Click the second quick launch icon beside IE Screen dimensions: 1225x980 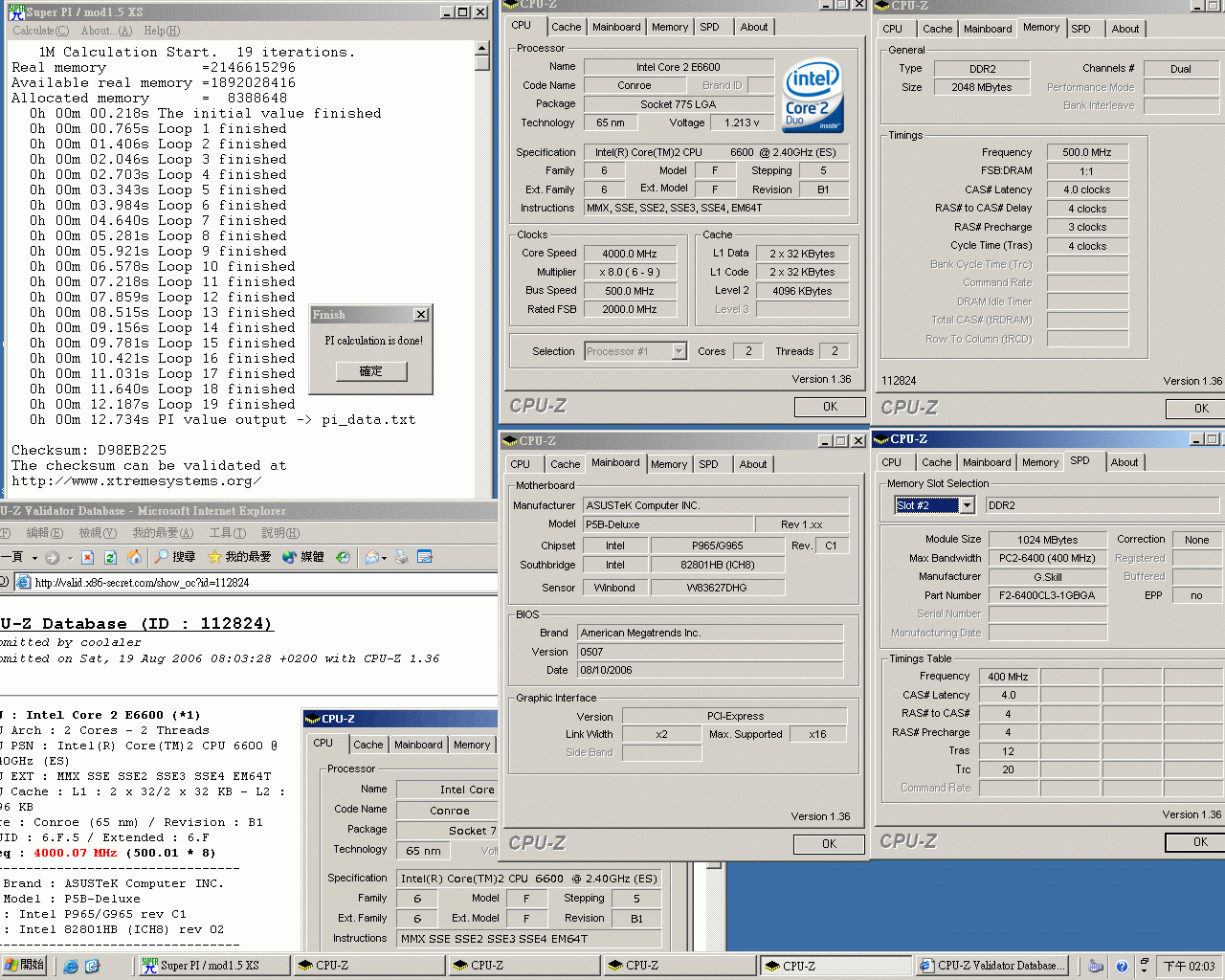tap(92, 967)
